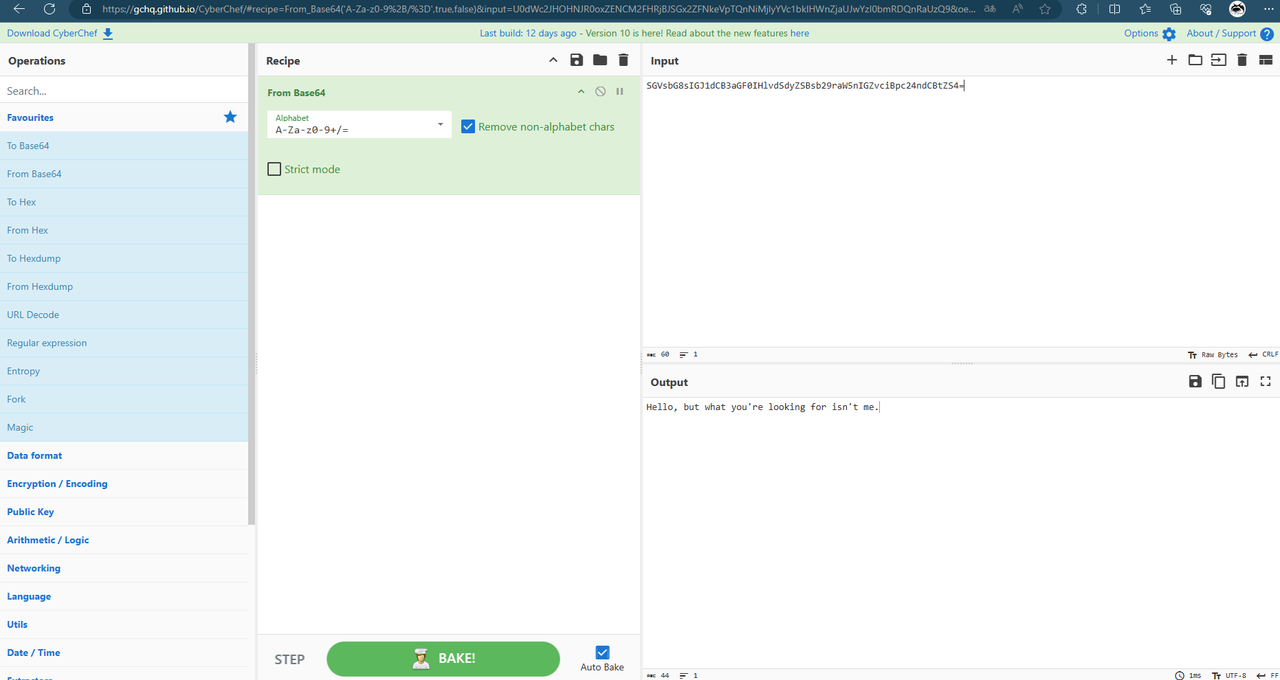
Task: Expand the Date / Time category
Action: (124, 652)
